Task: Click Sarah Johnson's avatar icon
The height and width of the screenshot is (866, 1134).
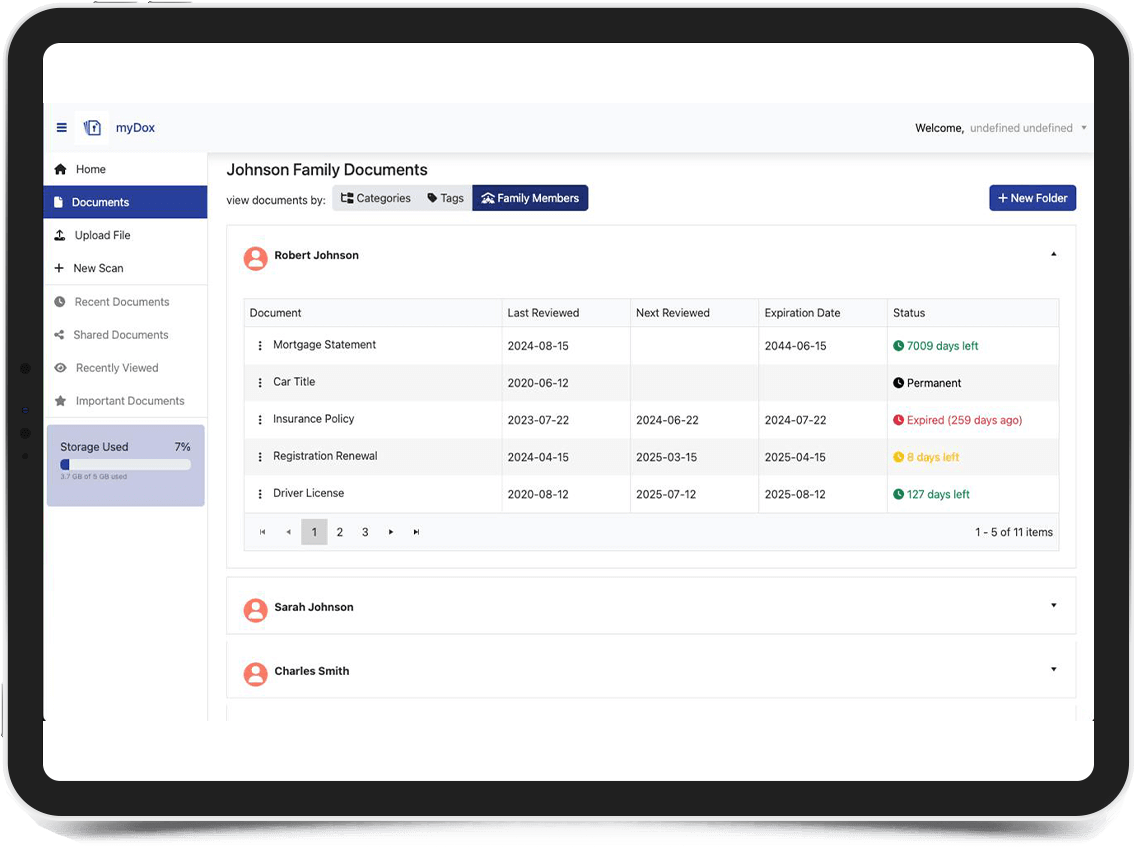Action: coord(256,610)
